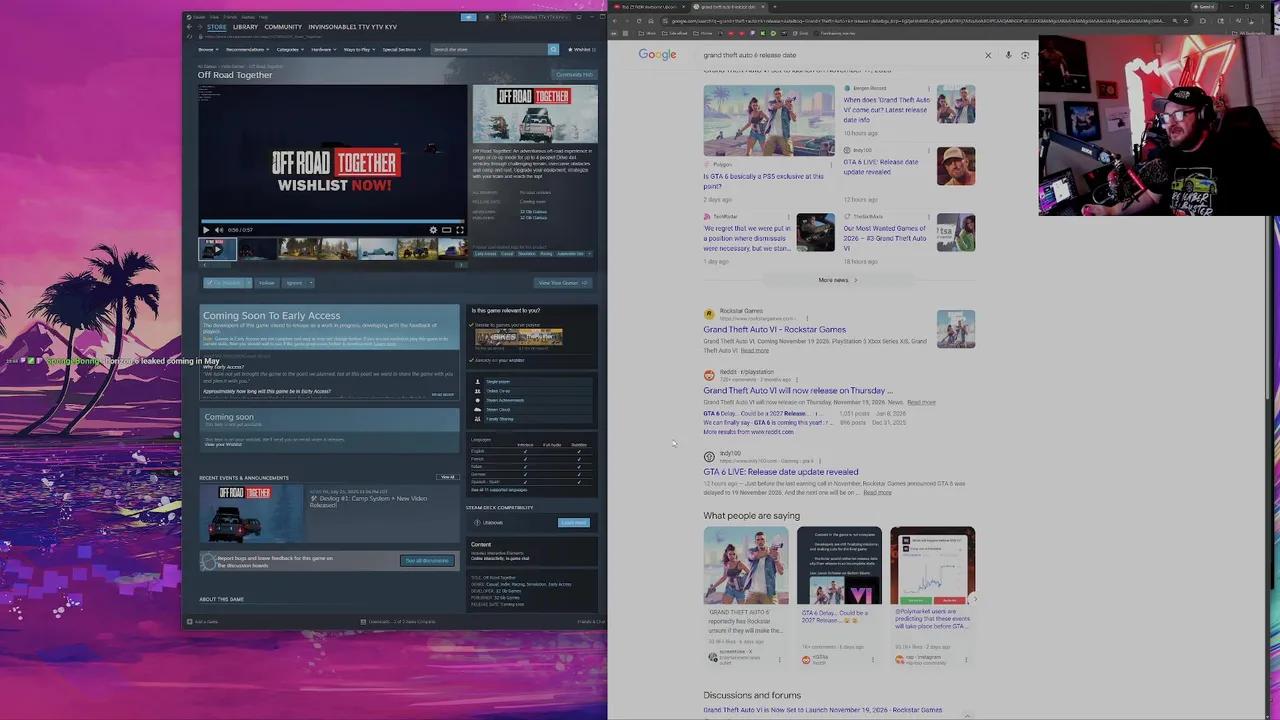Click the Google logo
Screen dimensions: 1280x720
coord(657,55)
